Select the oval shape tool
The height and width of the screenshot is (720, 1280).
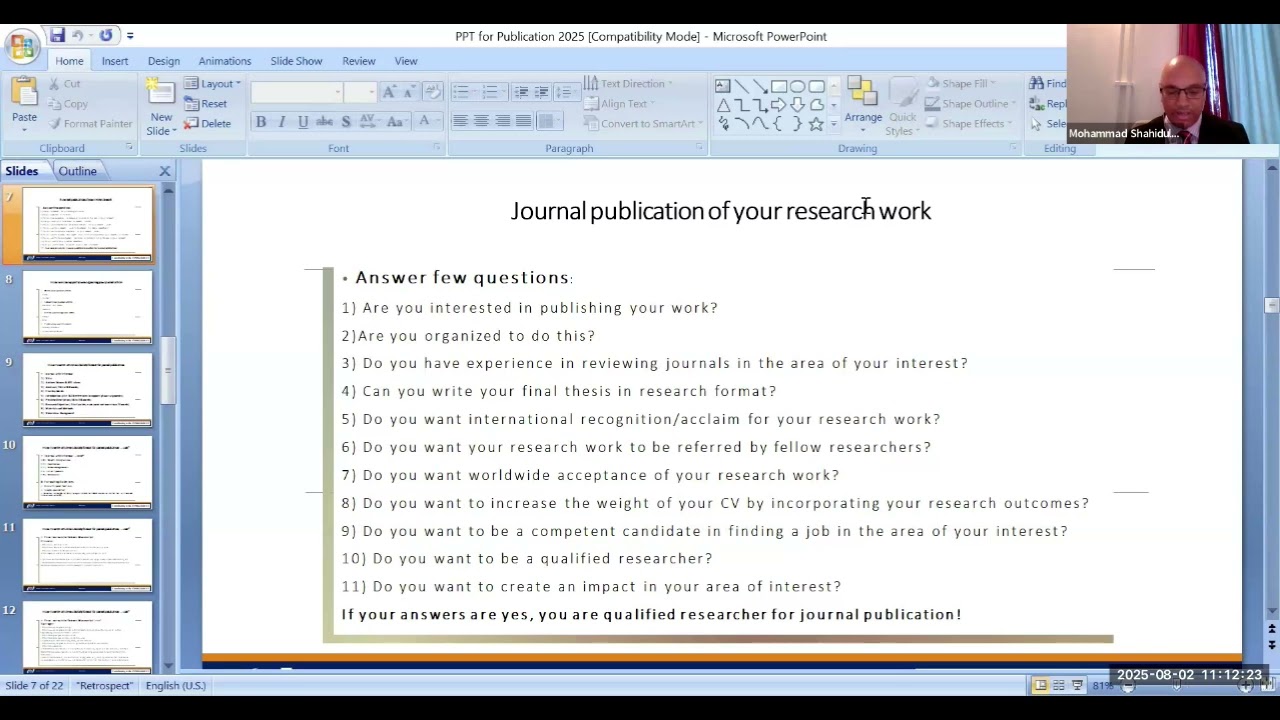coord(797,86)
